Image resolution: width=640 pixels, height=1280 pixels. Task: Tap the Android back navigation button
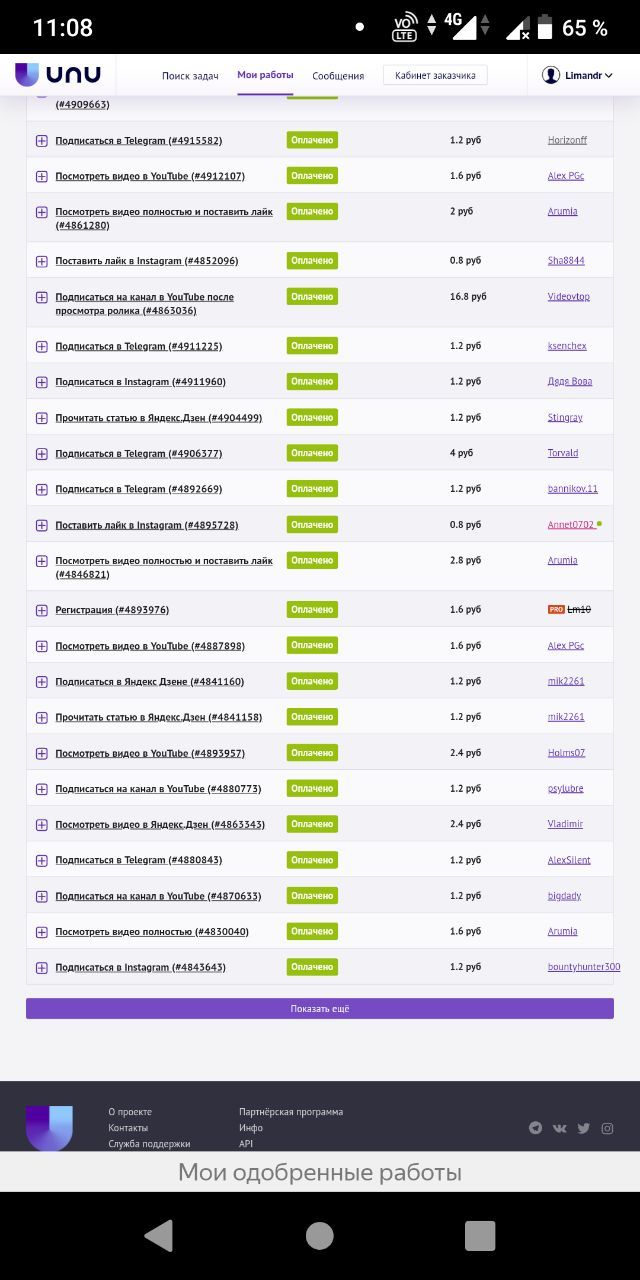pos(159,1236)
